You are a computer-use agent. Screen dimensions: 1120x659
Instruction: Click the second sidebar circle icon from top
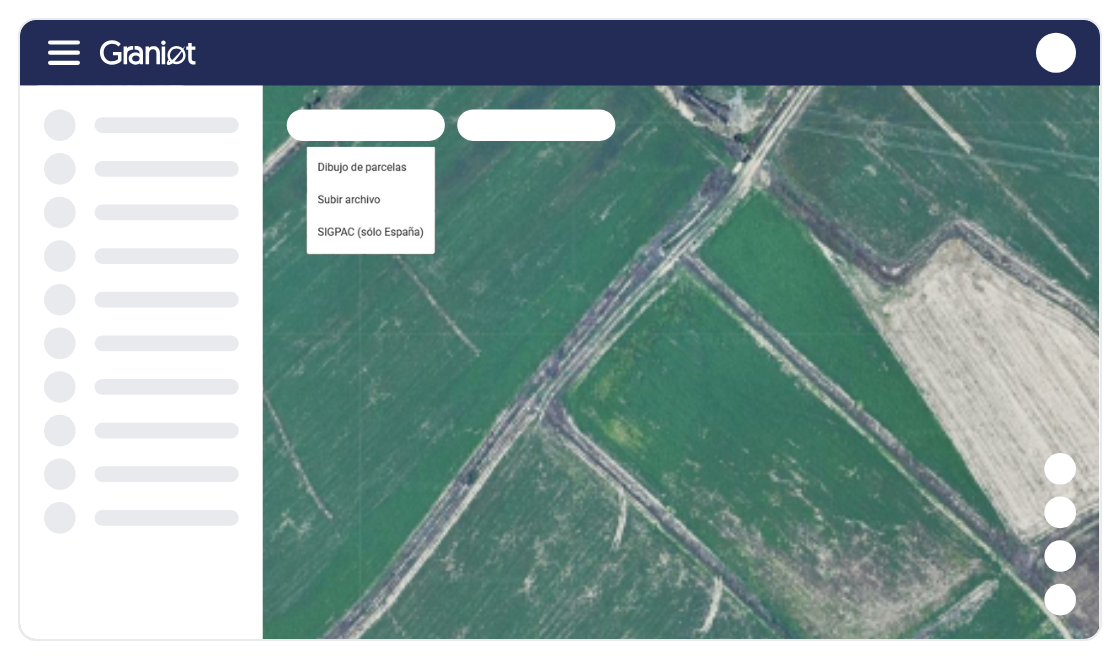[x=60, y=169]
